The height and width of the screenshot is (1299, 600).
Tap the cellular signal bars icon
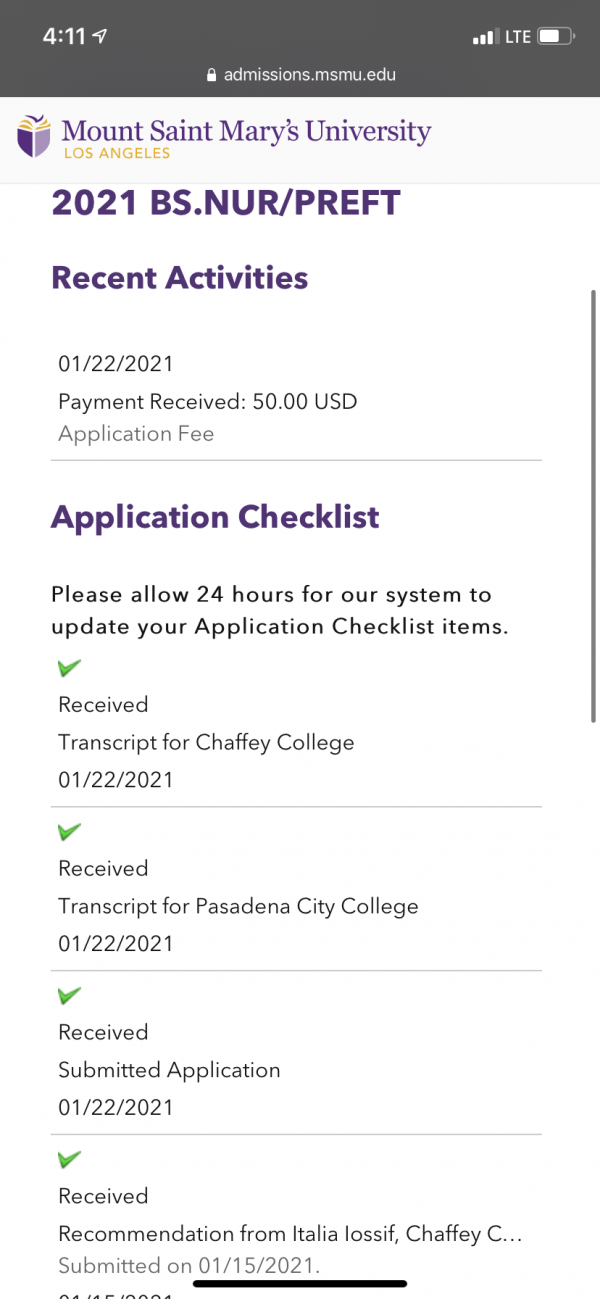(485, 37)
